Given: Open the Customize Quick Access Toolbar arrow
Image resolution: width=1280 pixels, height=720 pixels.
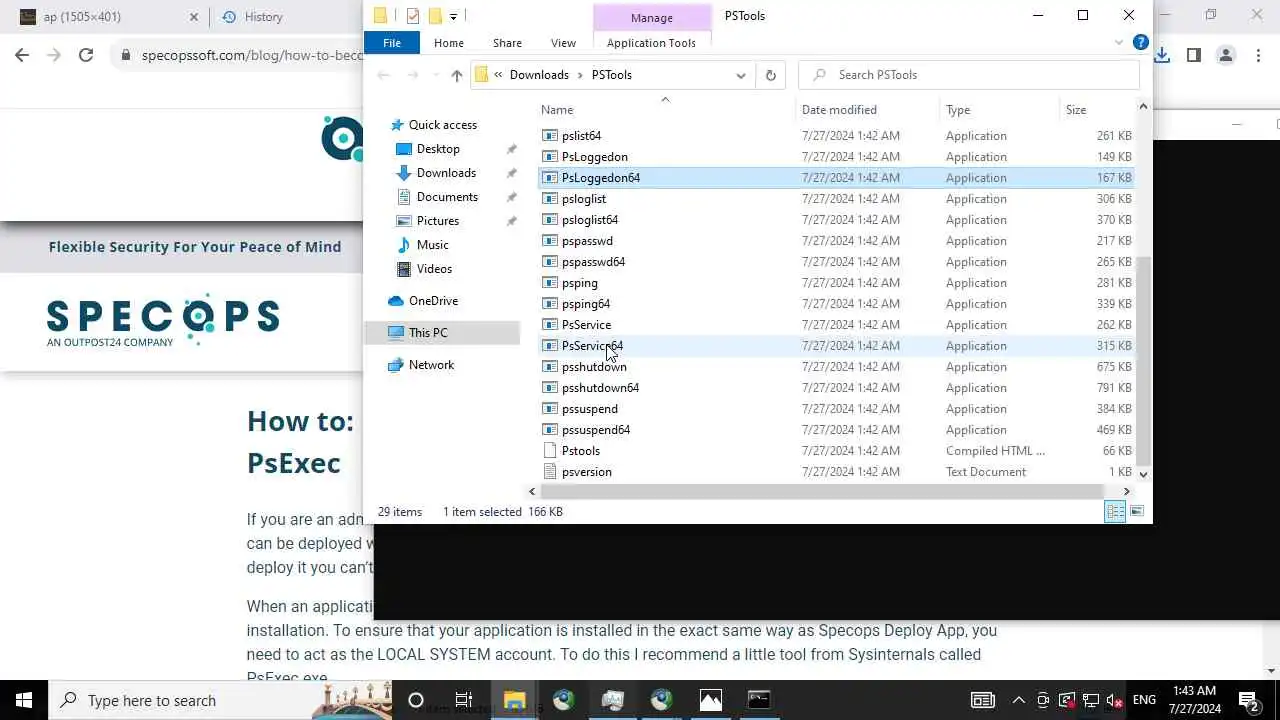Looking at the screenshot, I should (x=453, y=16).
